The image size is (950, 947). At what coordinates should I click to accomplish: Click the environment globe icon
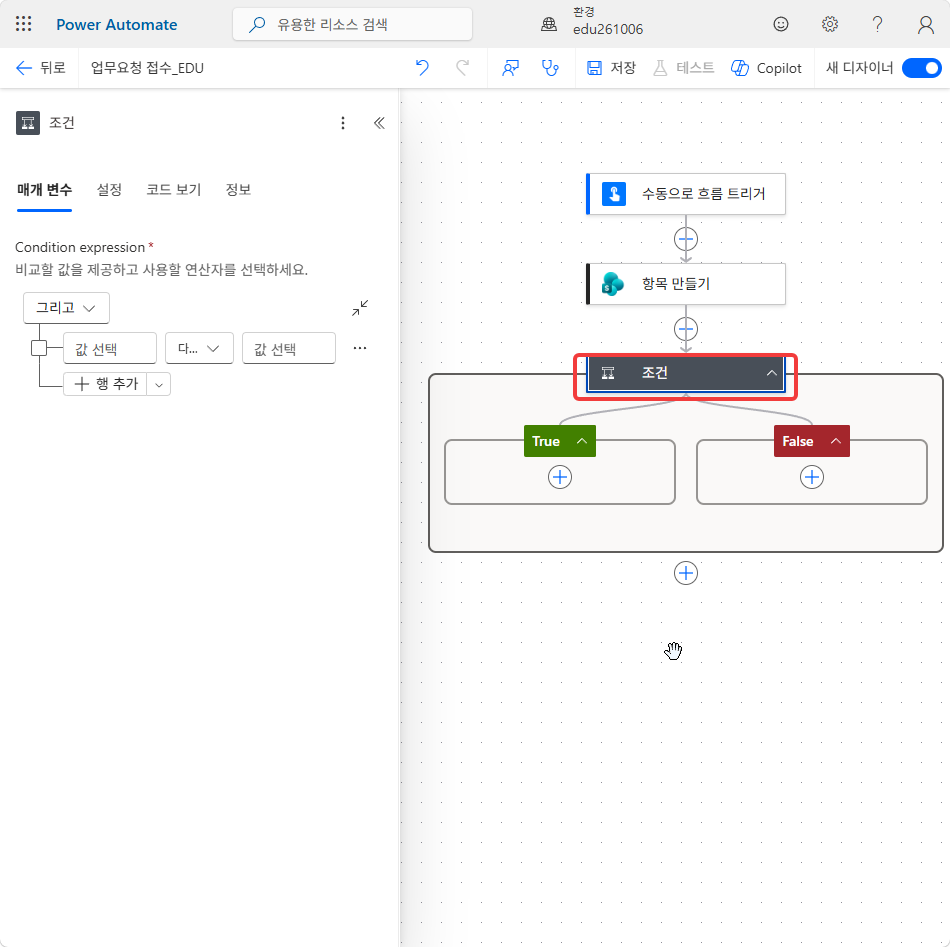pyautogui.click(x=549, y=24)
